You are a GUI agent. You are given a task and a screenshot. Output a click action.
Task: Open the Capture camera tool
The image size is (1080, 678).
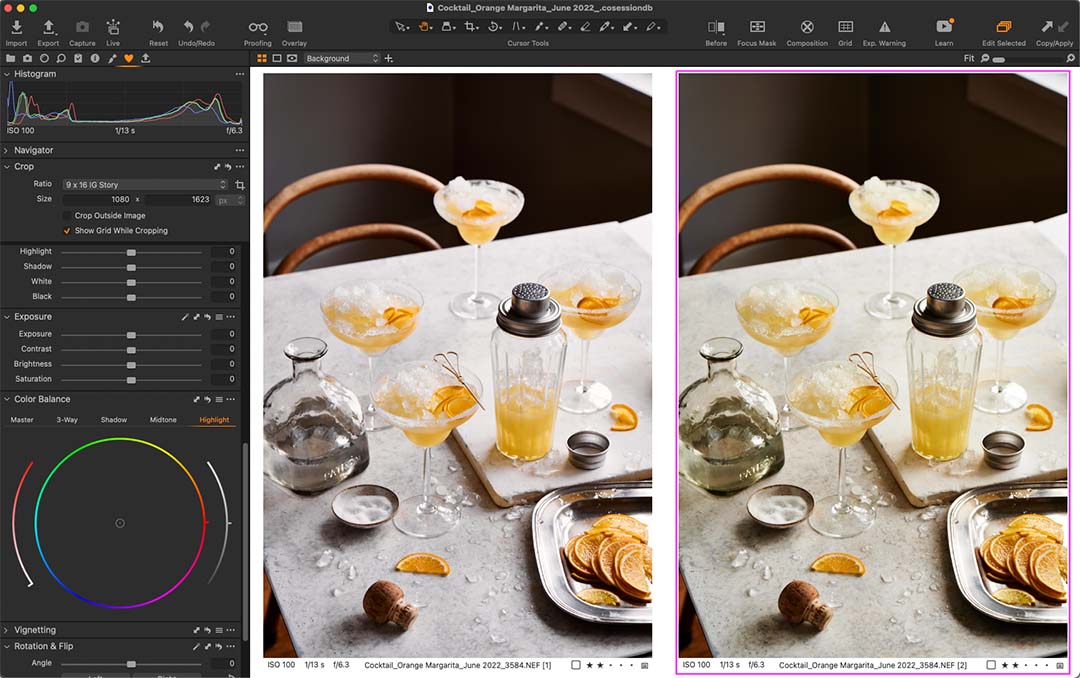82,27
